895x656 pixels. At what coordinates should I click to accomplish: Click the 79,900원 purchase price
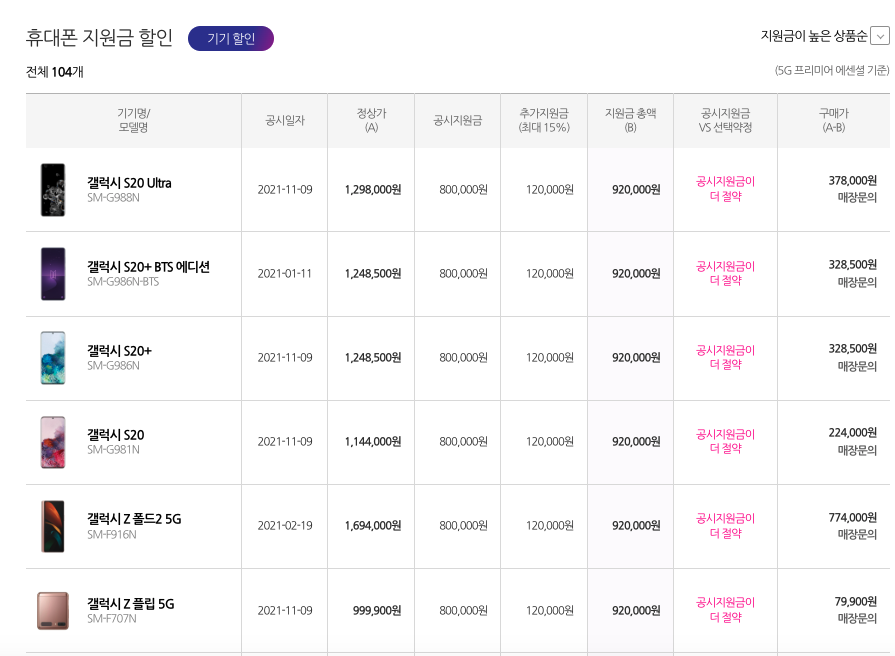[856, 601]
